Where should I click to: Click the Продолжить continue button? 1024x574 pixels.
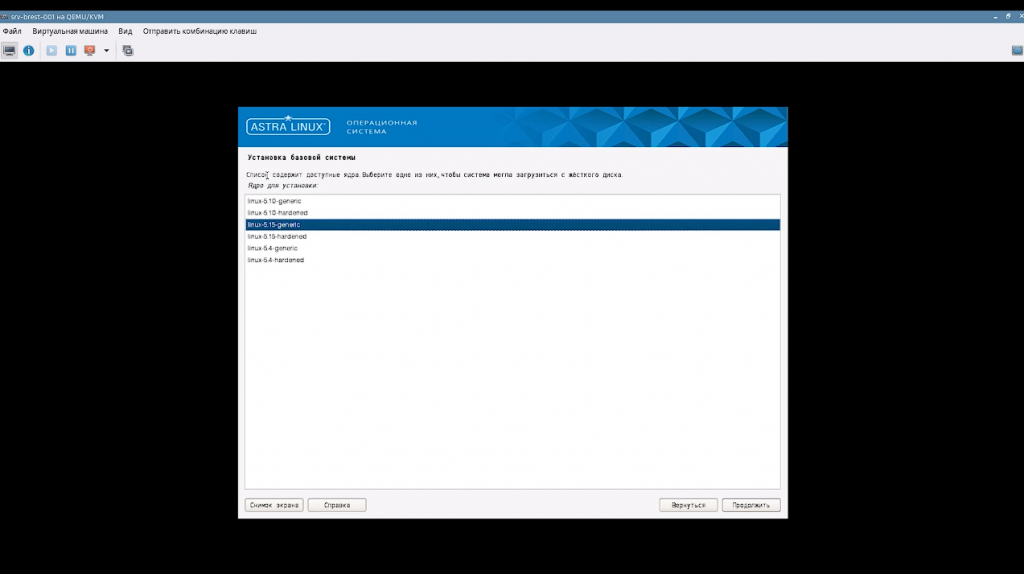(751, 505)
